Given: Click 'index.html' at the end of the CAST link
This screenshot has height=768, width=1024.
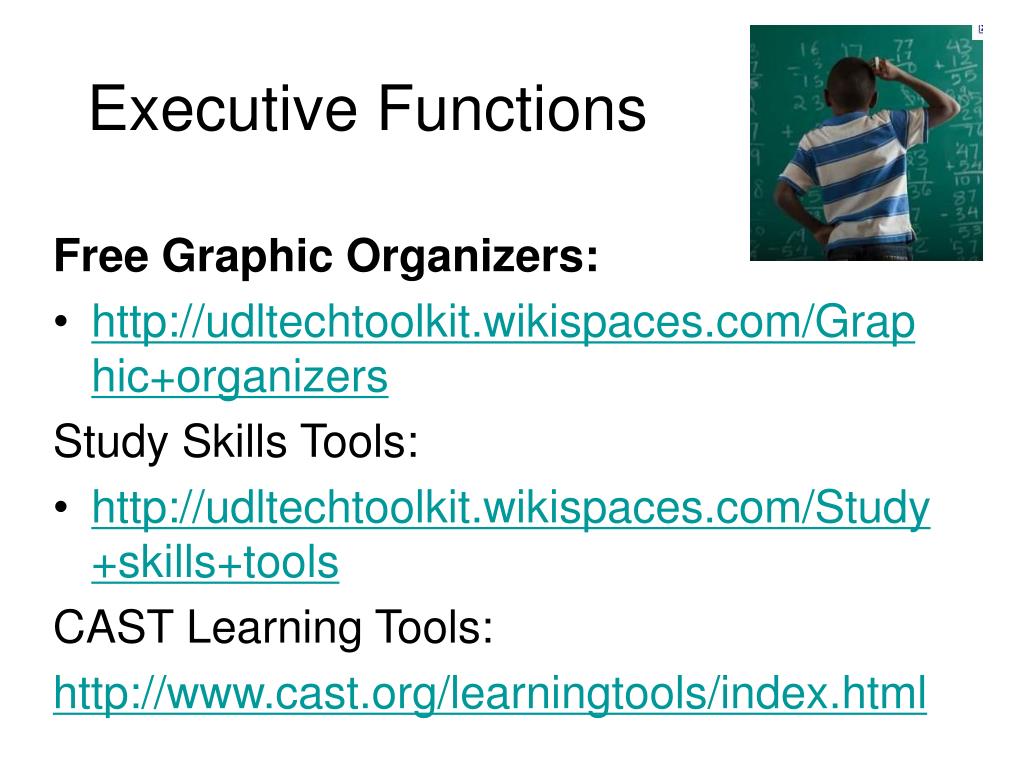Looking at the screenshot, I should 823,694.
